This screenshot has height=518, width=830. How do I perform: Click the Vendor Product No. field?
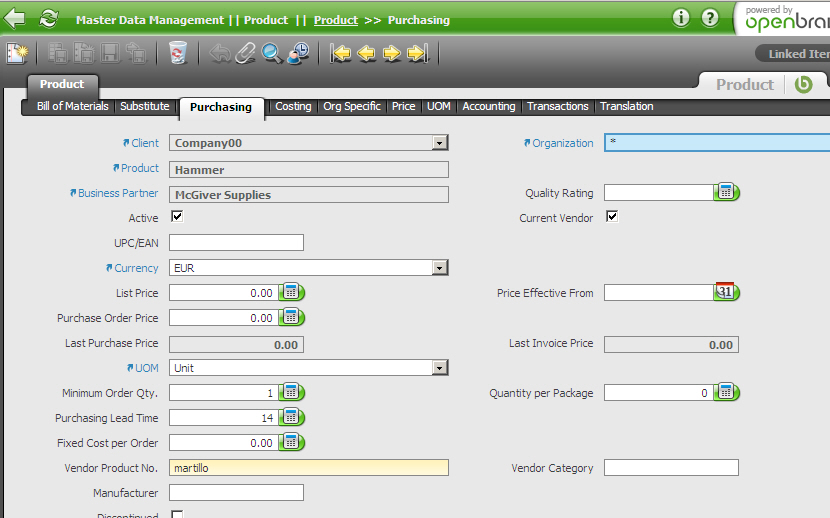[308, 468]
